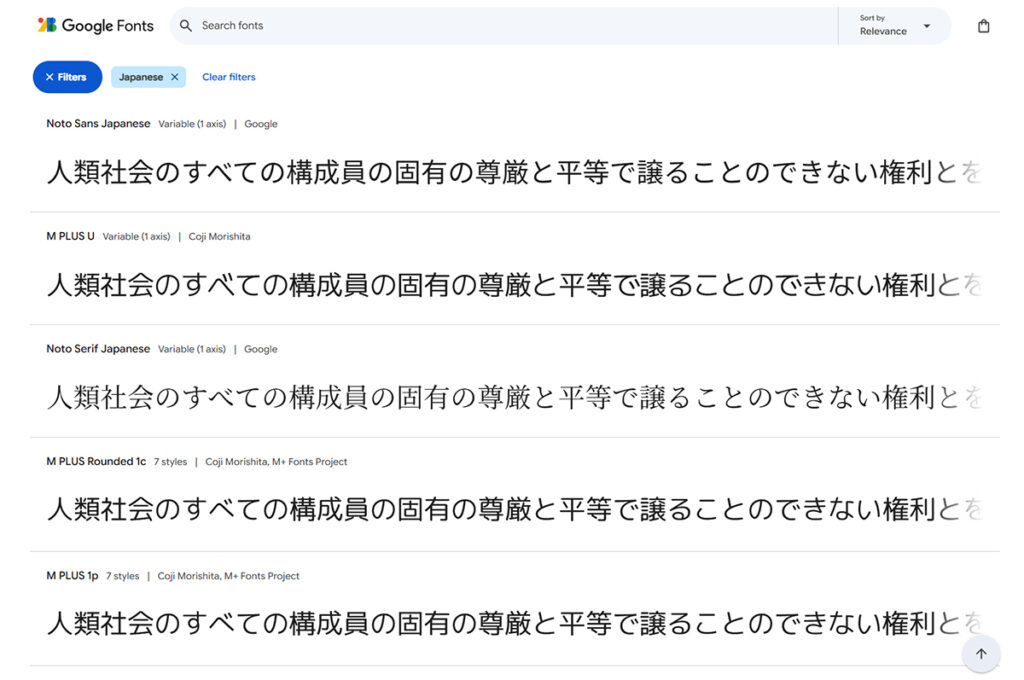Click the M PLUS Rounded 1c sample text

click(x=514, y=510)
